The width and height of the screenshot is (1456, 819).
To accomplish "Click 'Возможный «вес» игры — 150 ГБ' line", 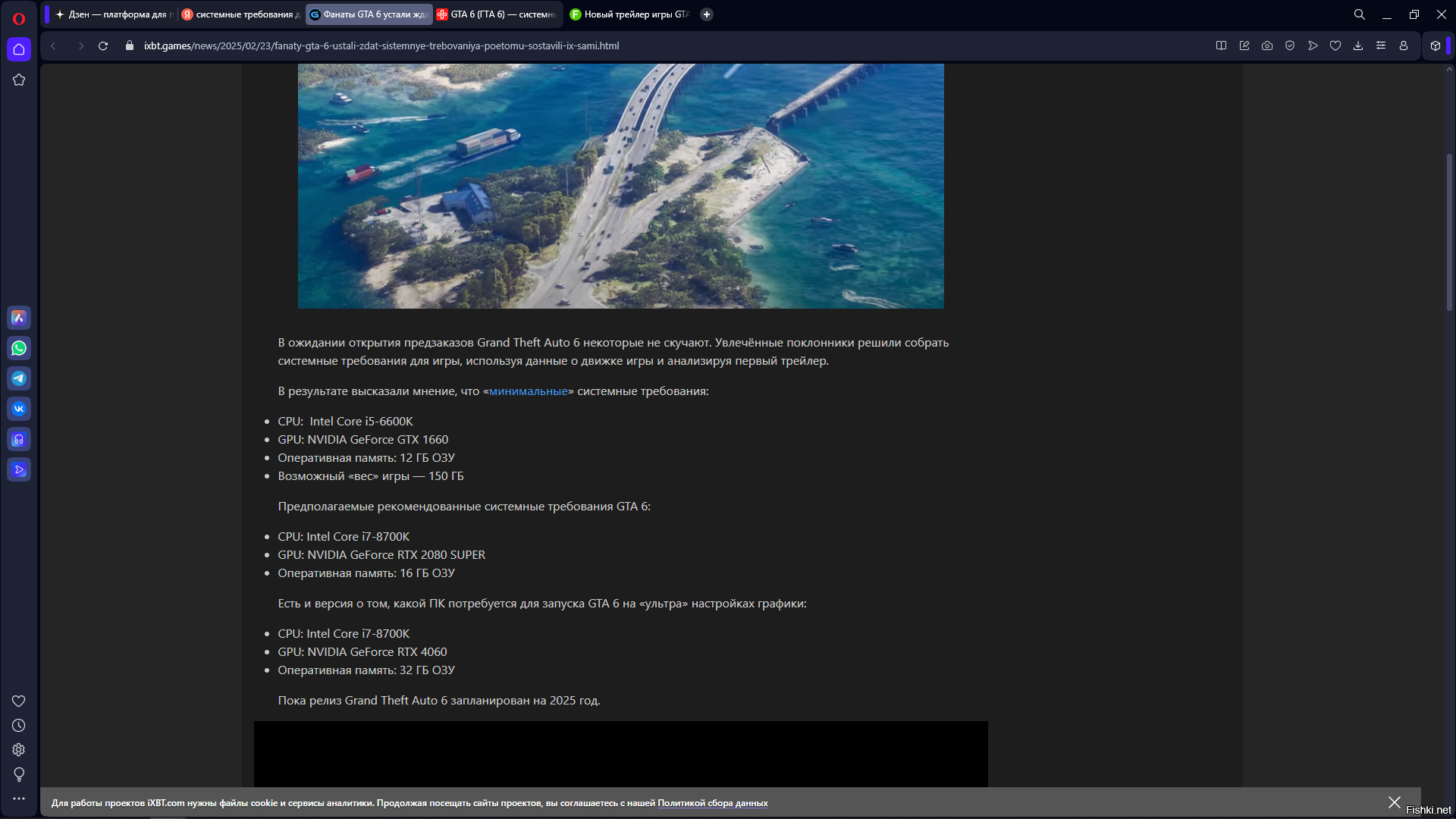I will pyautogui.click(x=371, y=476).
